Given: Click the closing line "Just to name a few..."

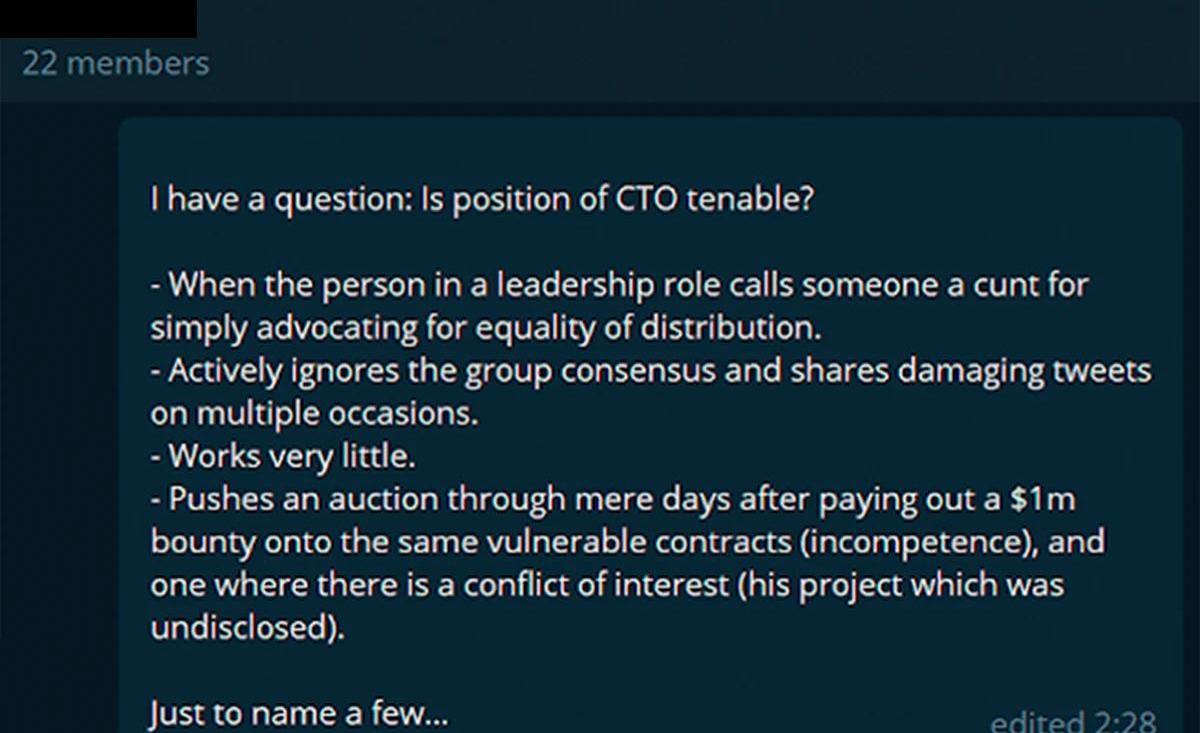Looking at the screenshot, I should [x=299, y=715].
